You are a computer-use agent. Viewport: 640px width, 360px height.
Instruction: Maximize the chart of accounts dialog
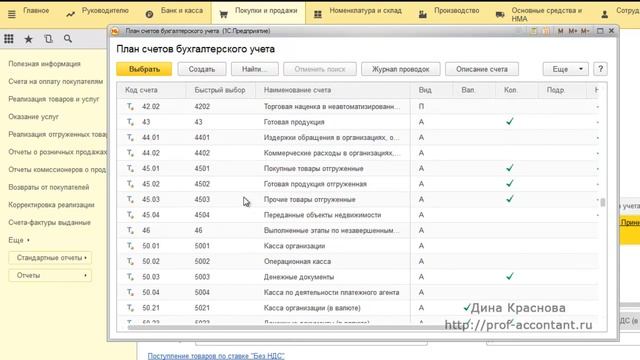600,31
